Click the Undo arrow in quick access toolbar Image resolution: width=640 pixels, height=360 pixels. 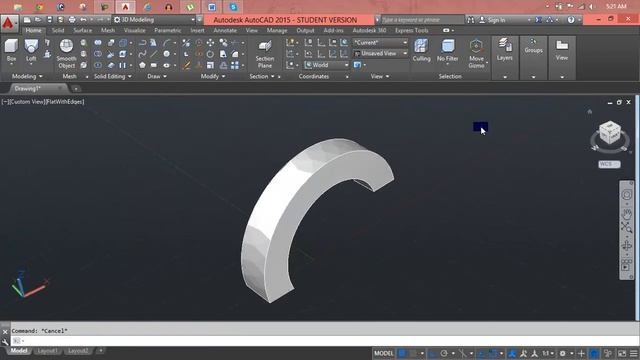point(83,20)
